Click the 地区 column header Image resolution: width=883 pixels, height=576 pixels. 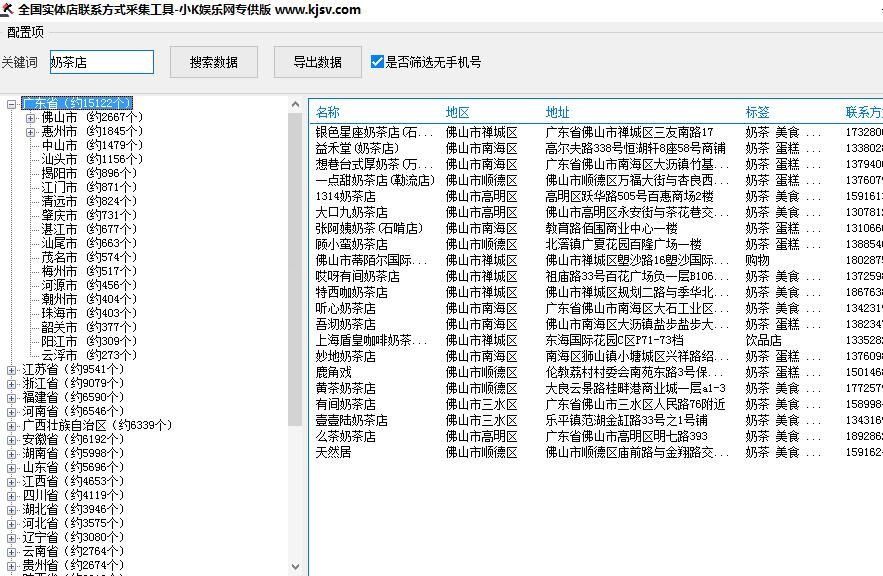coord(458,113)
